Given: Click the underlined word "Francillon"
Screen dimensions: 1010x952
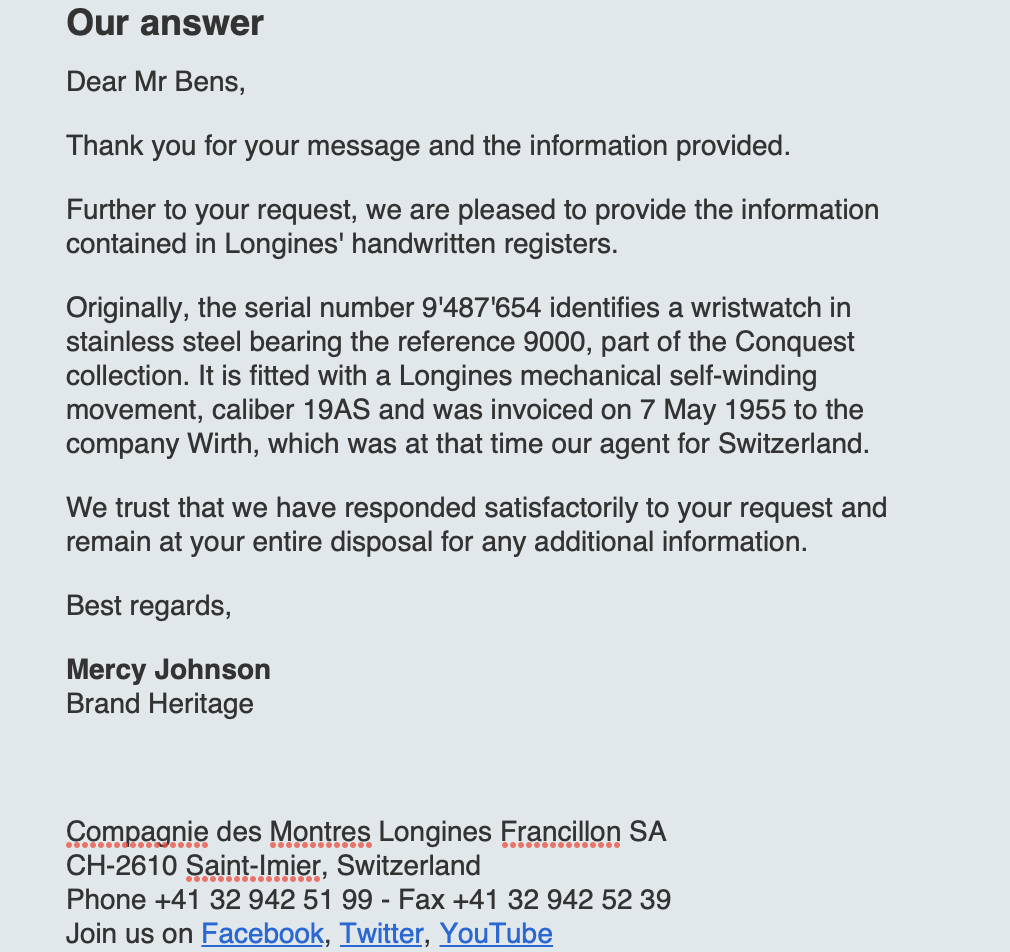Looking at the screenshot, I should [x=560, y=832].
